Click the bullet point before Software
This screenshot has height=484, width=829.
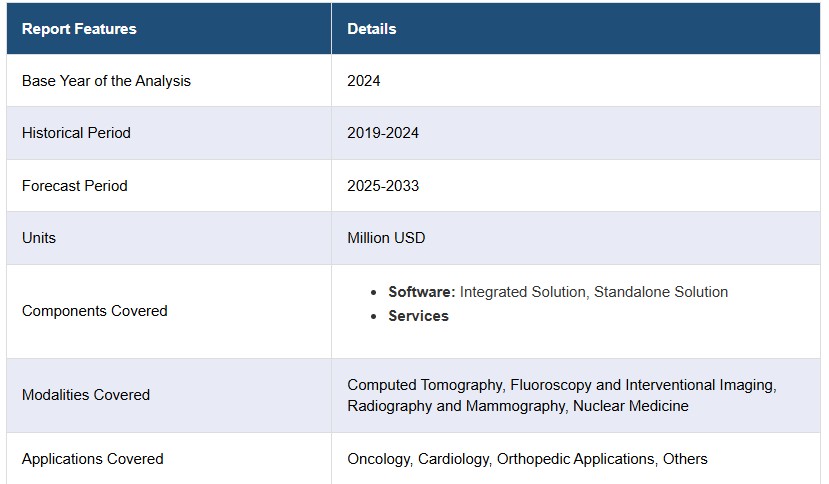pos(374,293)
